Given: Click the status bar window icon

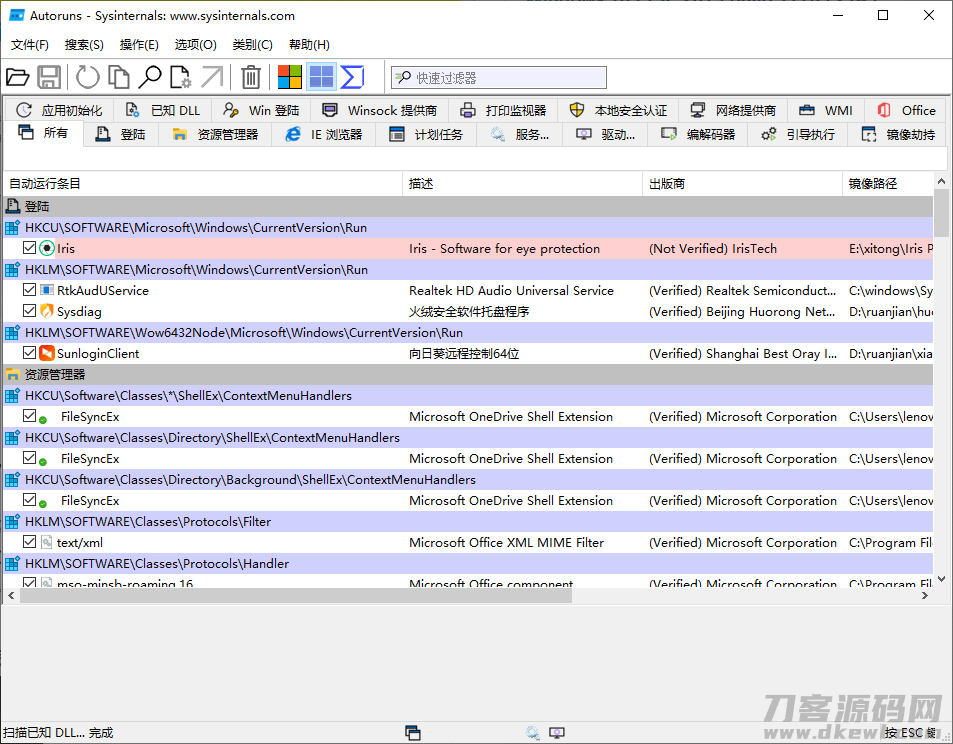Looking at the screenshot, I should click(413, 733).
